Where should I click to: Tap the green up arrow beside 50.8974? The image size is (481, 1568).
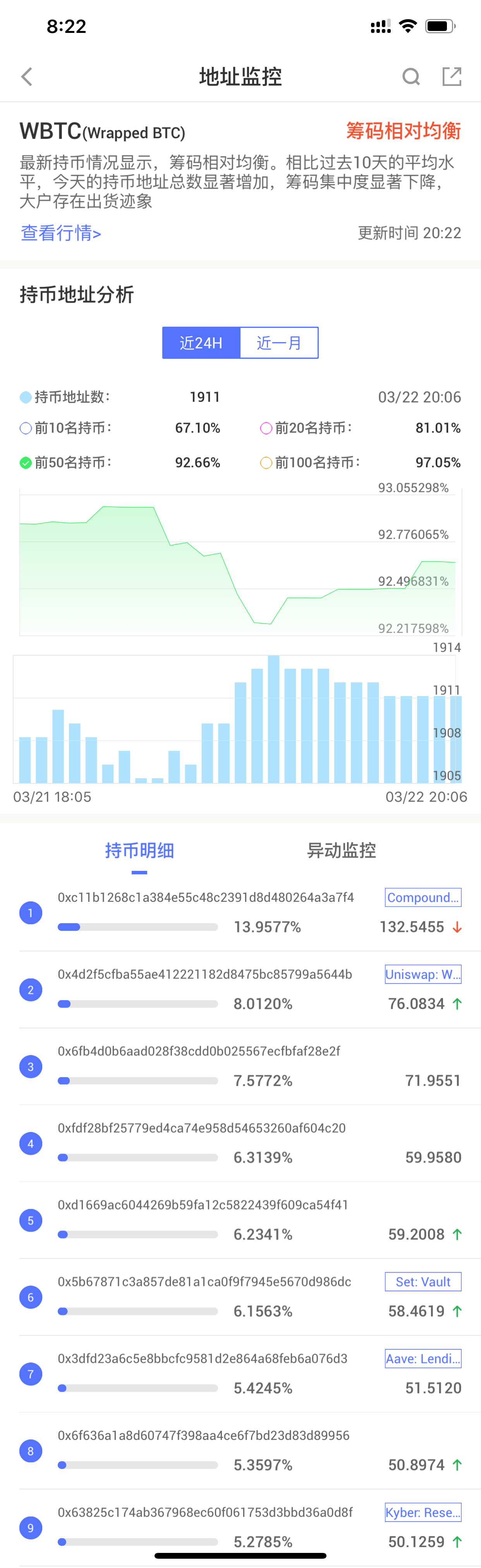coord(457,1465)
